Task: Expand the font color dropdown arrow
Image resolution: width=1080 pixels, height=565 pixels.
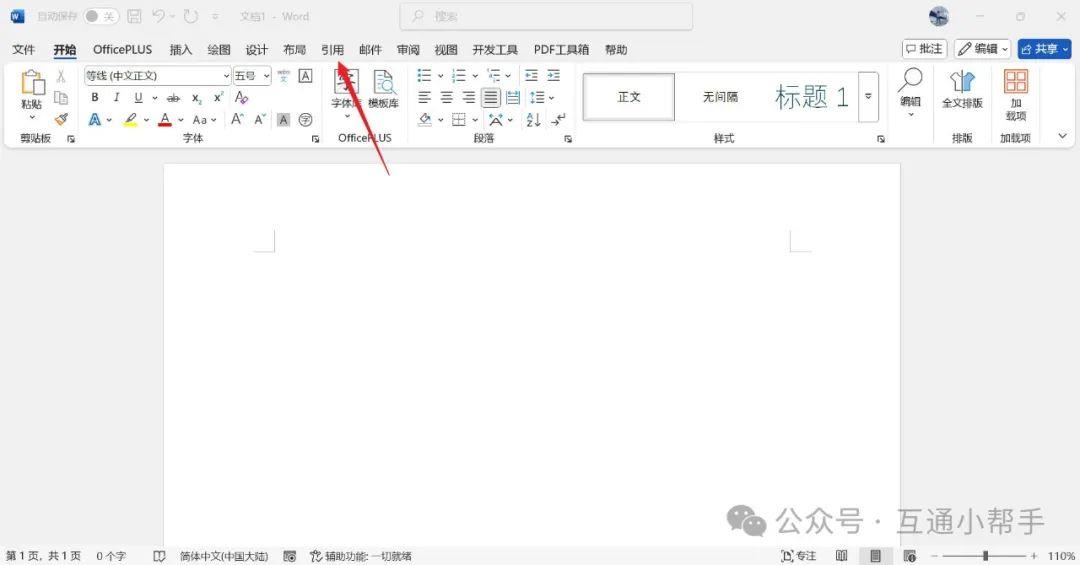Action: click(x=180, y=120)
